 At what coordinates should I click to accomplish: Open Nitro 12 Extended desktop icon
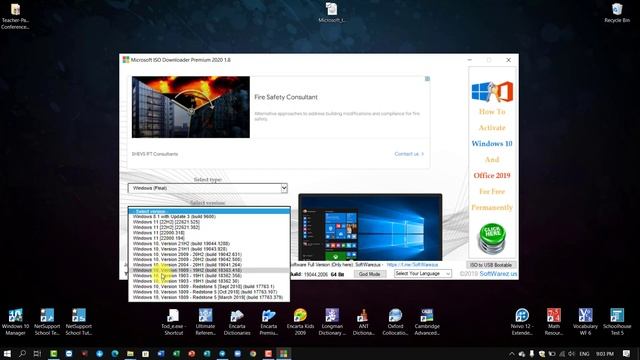click(522, 322)
